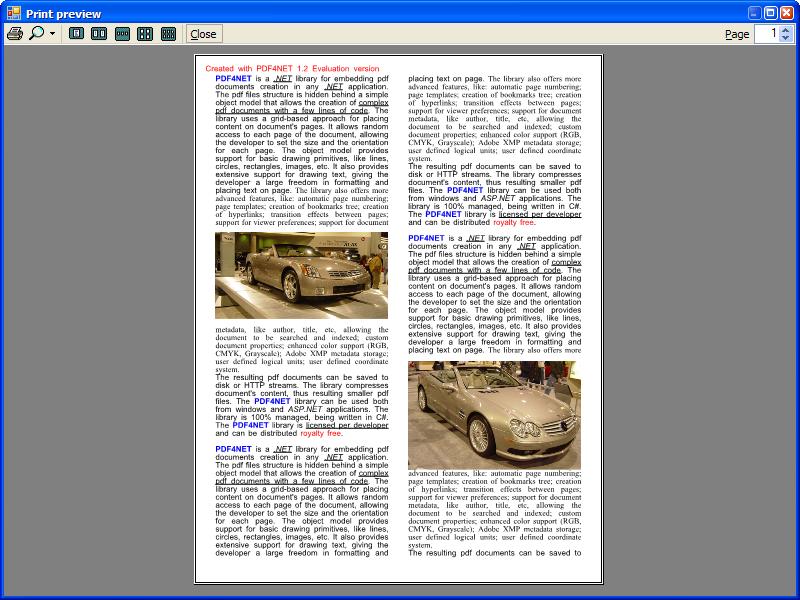
Task: Click the "Page" label in the toolbar
Action: coord(737,34)
